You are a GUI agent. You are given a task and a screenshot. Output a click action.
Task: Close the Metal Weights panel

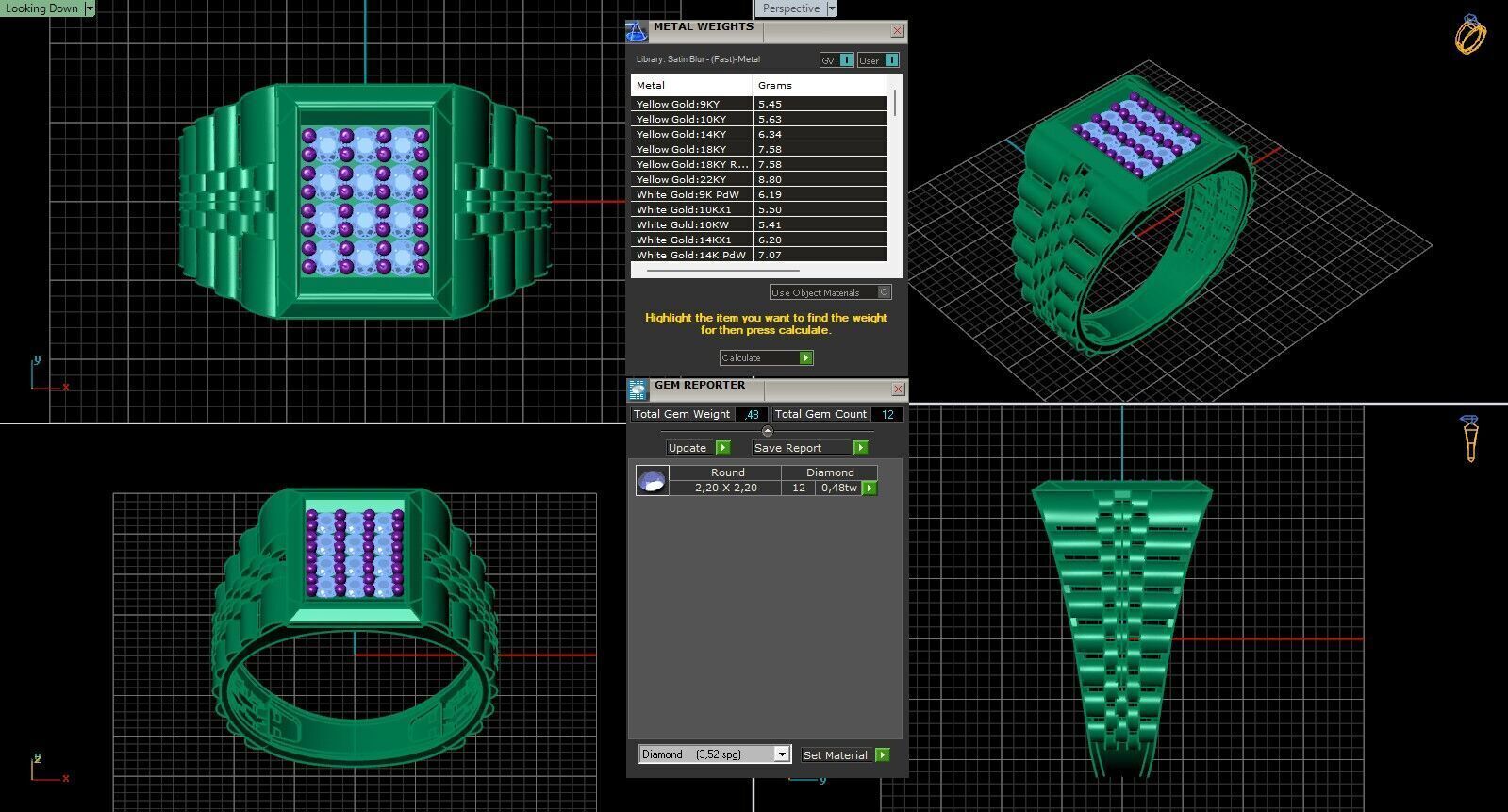[x=897, y=31]
